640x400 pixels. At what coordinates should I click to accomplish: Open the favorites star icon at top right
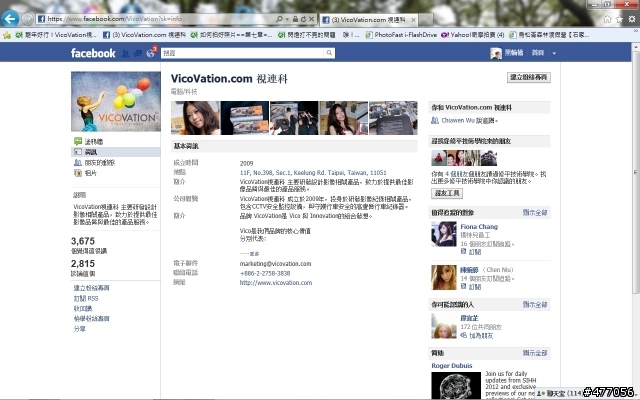620,19
